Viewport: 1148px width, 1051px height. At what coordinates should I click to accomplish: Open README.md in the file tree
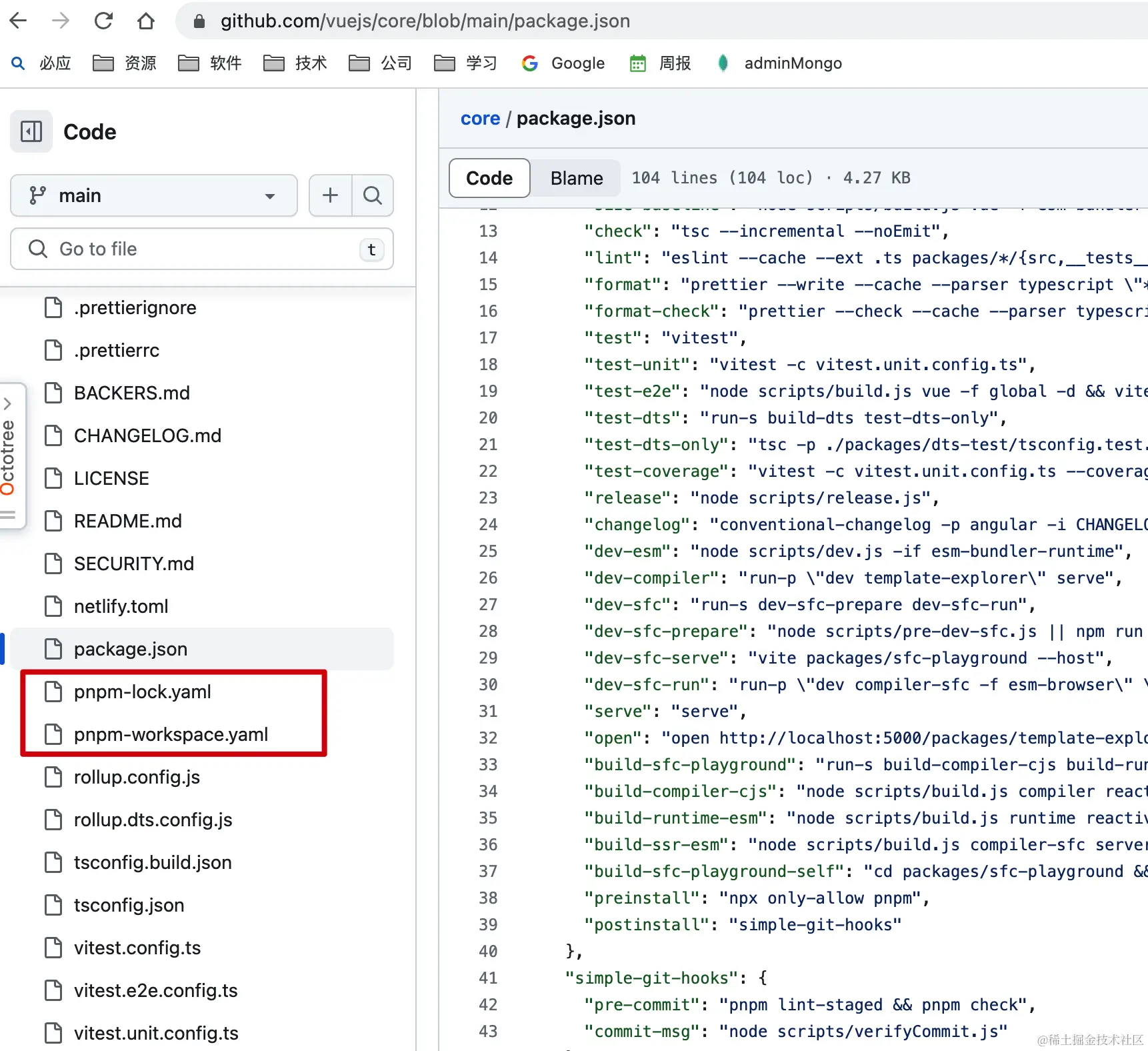pos(128,521)
